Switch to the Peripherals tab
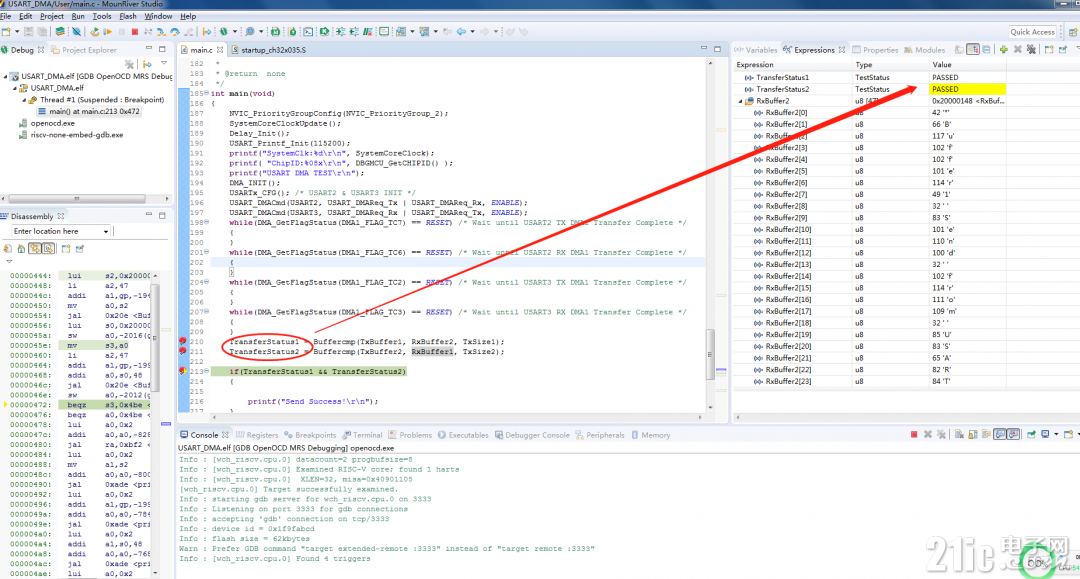This screenshot has height=579, width=1080. [600, 435]
